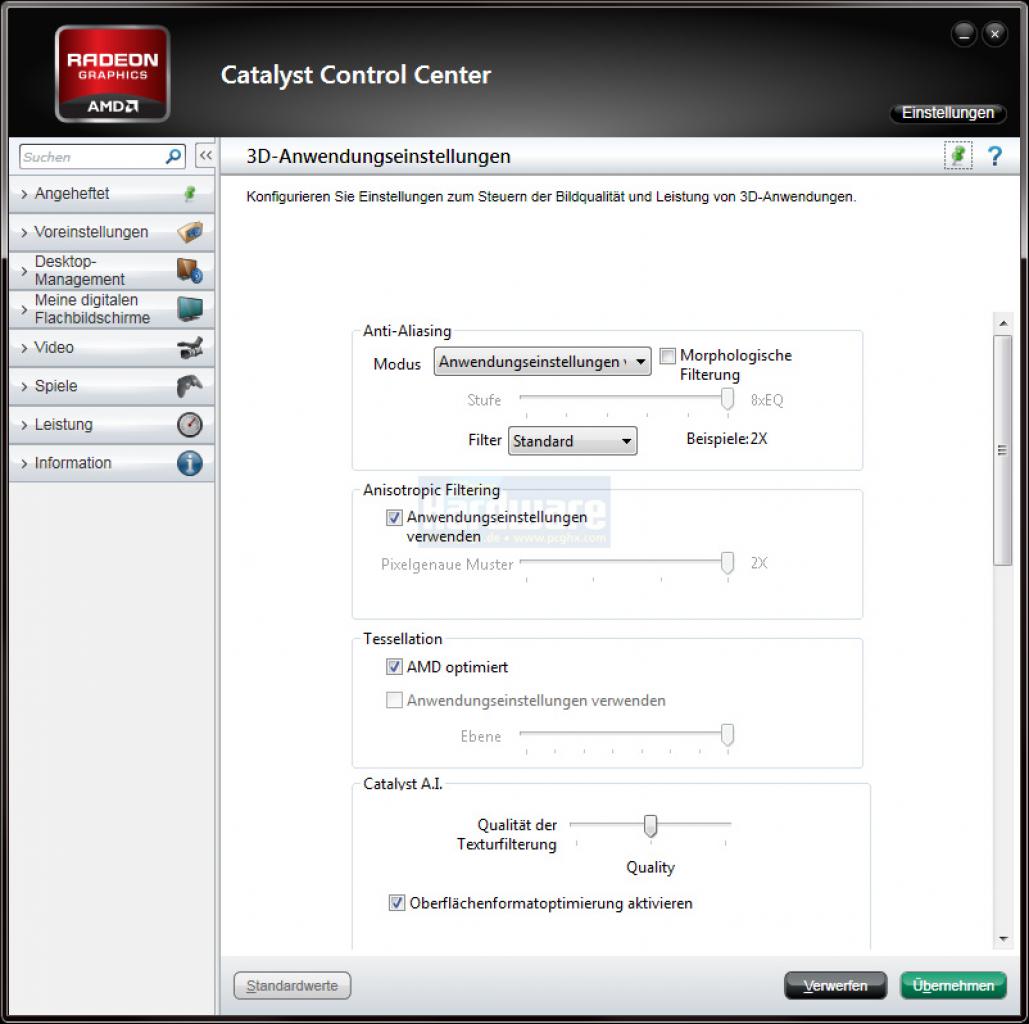The width and height of the screenshot is (1029, 1024).
Task: Toggle the AMD optimiert checkbox
Action: (x=394, y=667)
